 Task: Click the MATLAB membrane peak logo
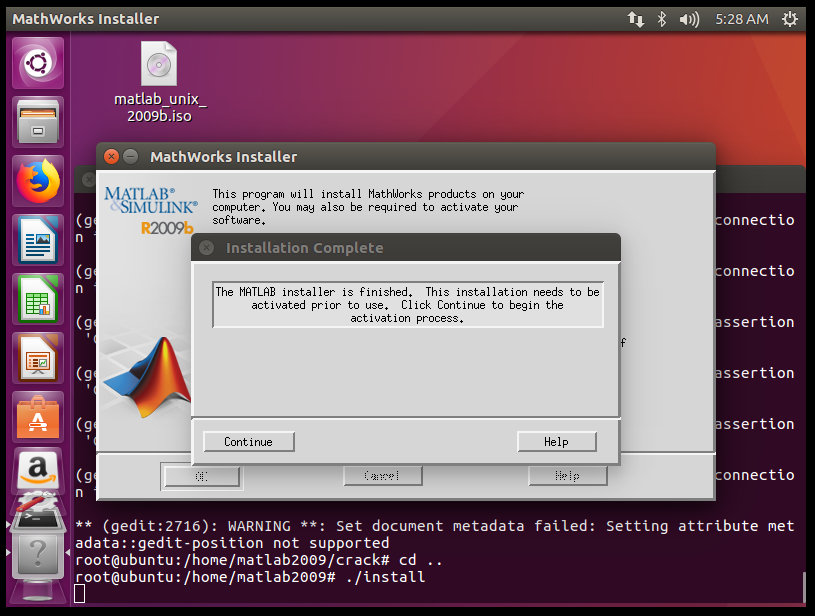(148, 377)
